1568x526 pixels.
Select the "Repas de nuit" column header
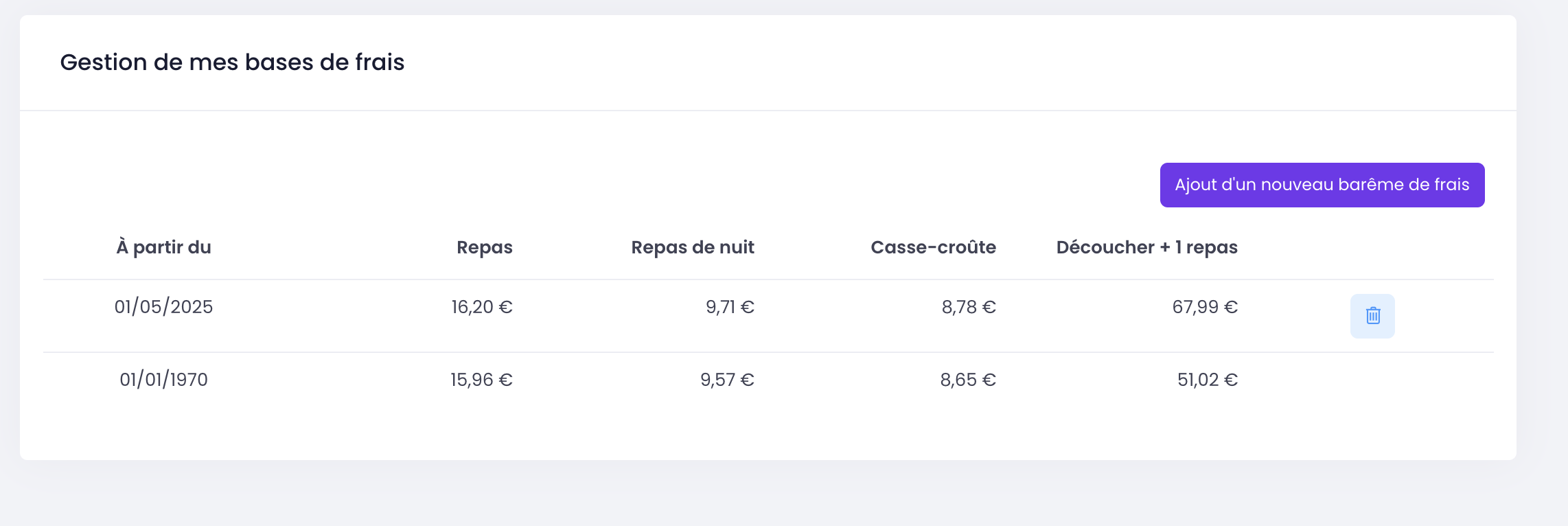coord(693,247)
